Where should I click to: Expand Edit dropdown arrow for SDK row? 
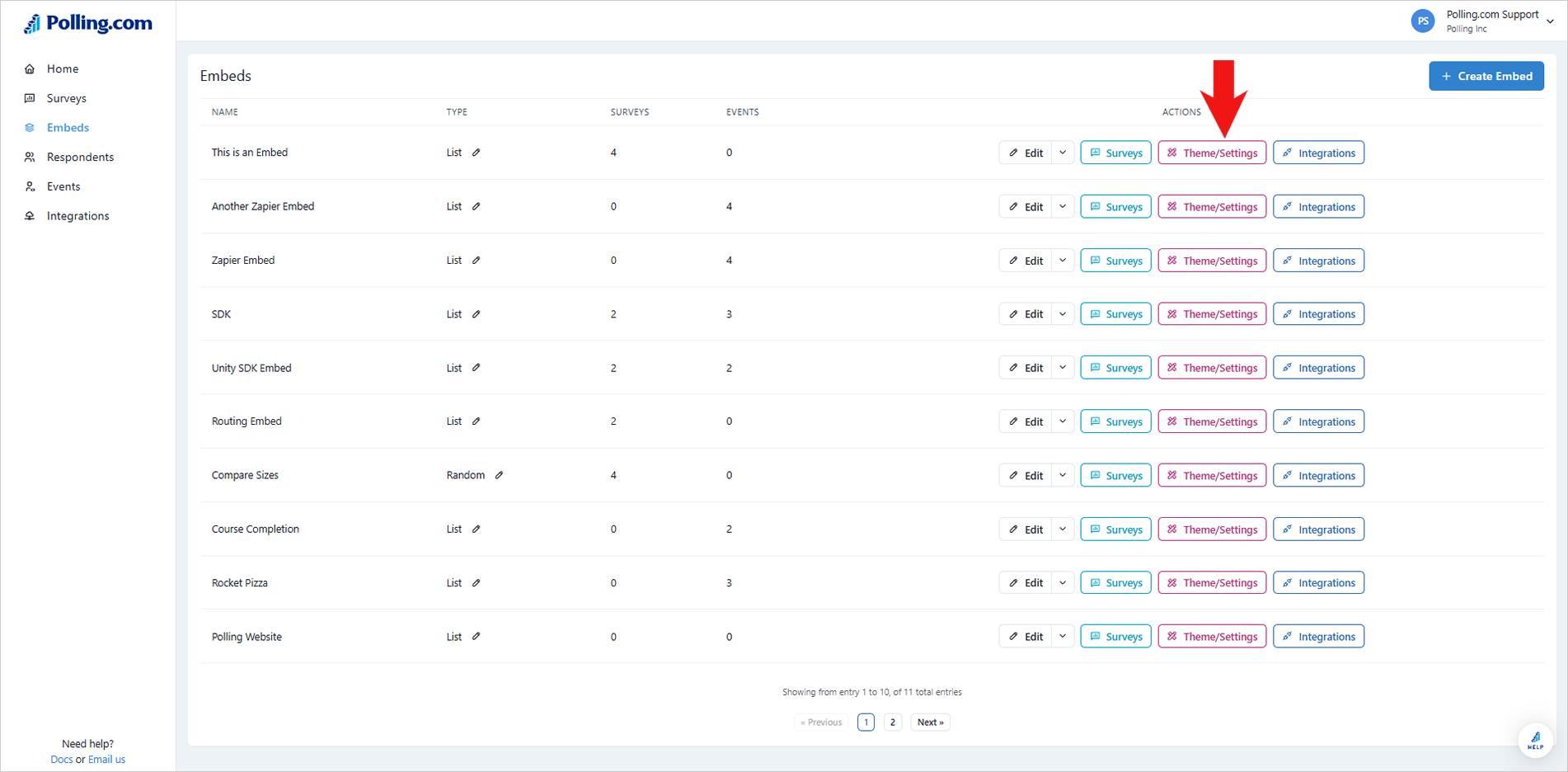click(1063, 314)
